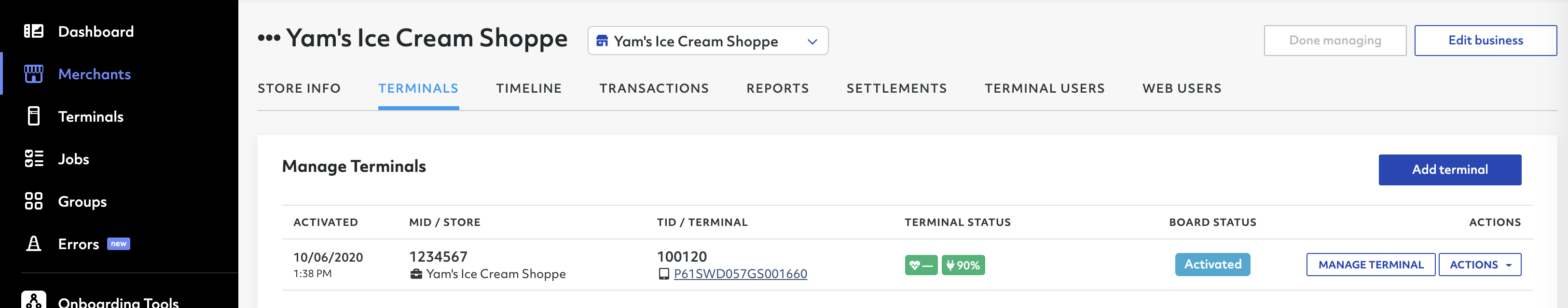Screen dimensions: 1568x308
Task: Open the three-dot menu beside business name
Action: coord(268,38)
